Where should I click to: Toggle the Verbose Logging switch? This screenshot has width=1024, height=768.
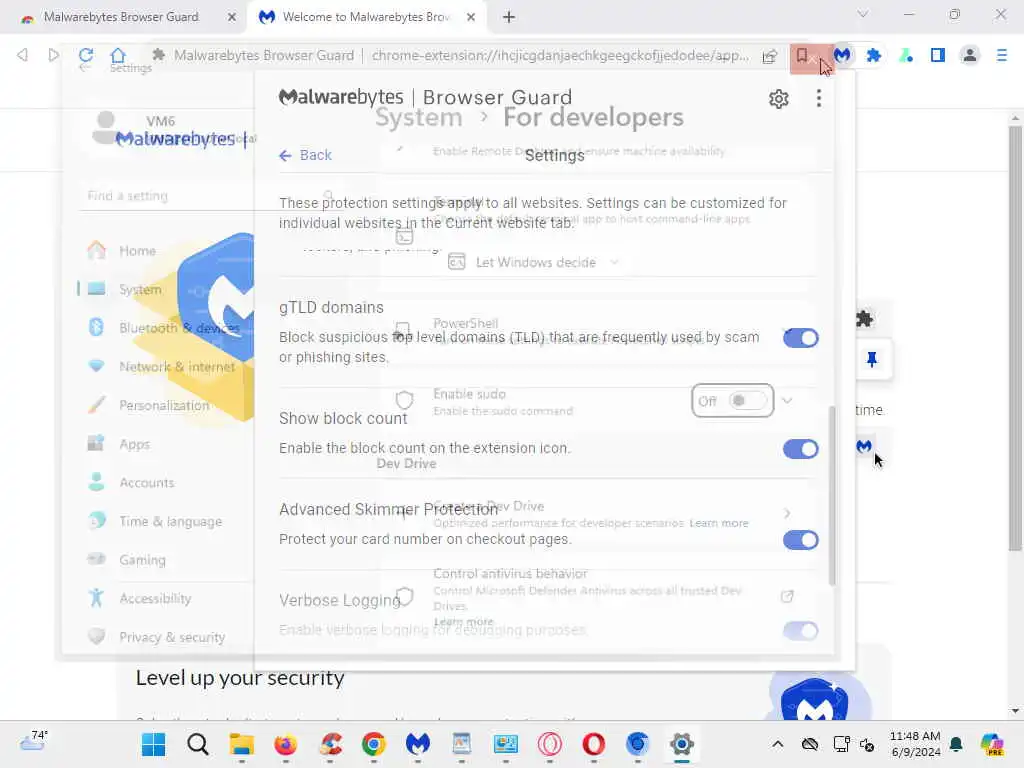click(801, 631)
